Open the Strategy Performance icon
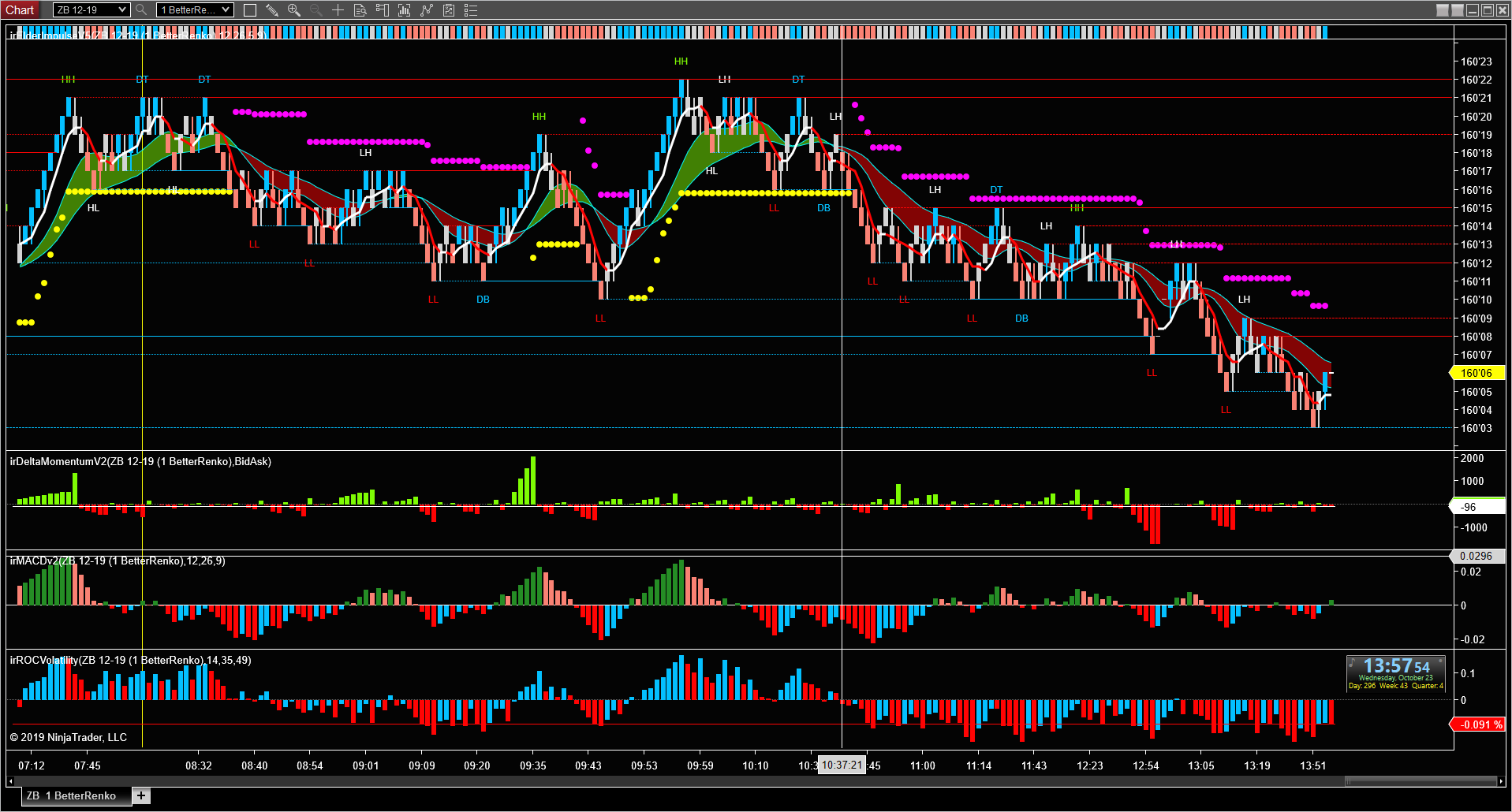 [449, 10]
